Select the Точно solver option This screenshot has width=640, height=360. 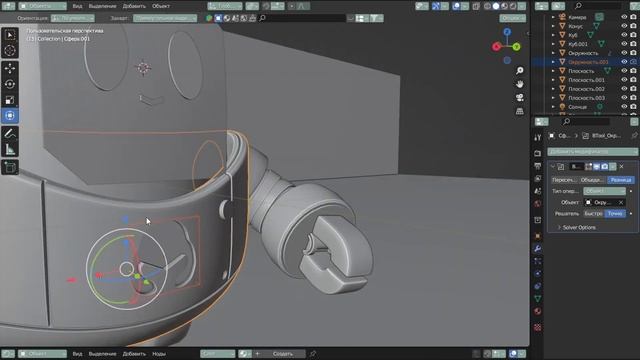(615, 213)
